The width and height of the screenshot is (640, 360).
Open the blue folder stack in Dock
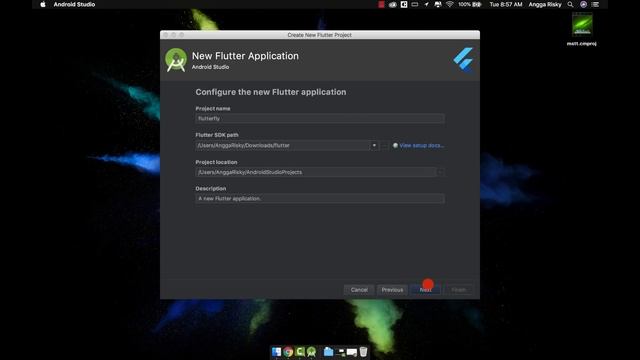pyautogui.click(x=328, y=351)
